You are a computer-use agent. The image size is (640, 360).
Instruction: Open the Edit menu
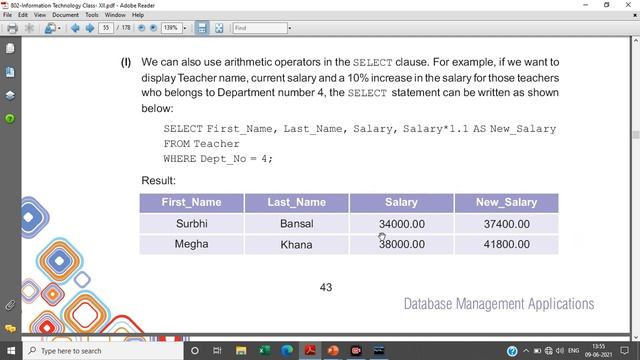[x=23, y=15]
